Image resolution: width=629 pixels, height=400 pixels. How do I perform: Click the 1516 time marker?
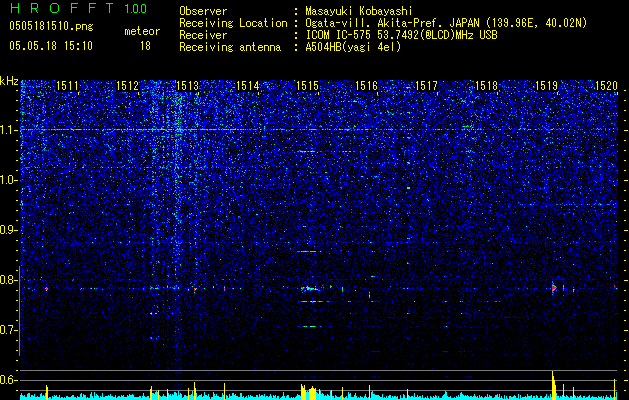pyautogui.click(x=367, y=85)
